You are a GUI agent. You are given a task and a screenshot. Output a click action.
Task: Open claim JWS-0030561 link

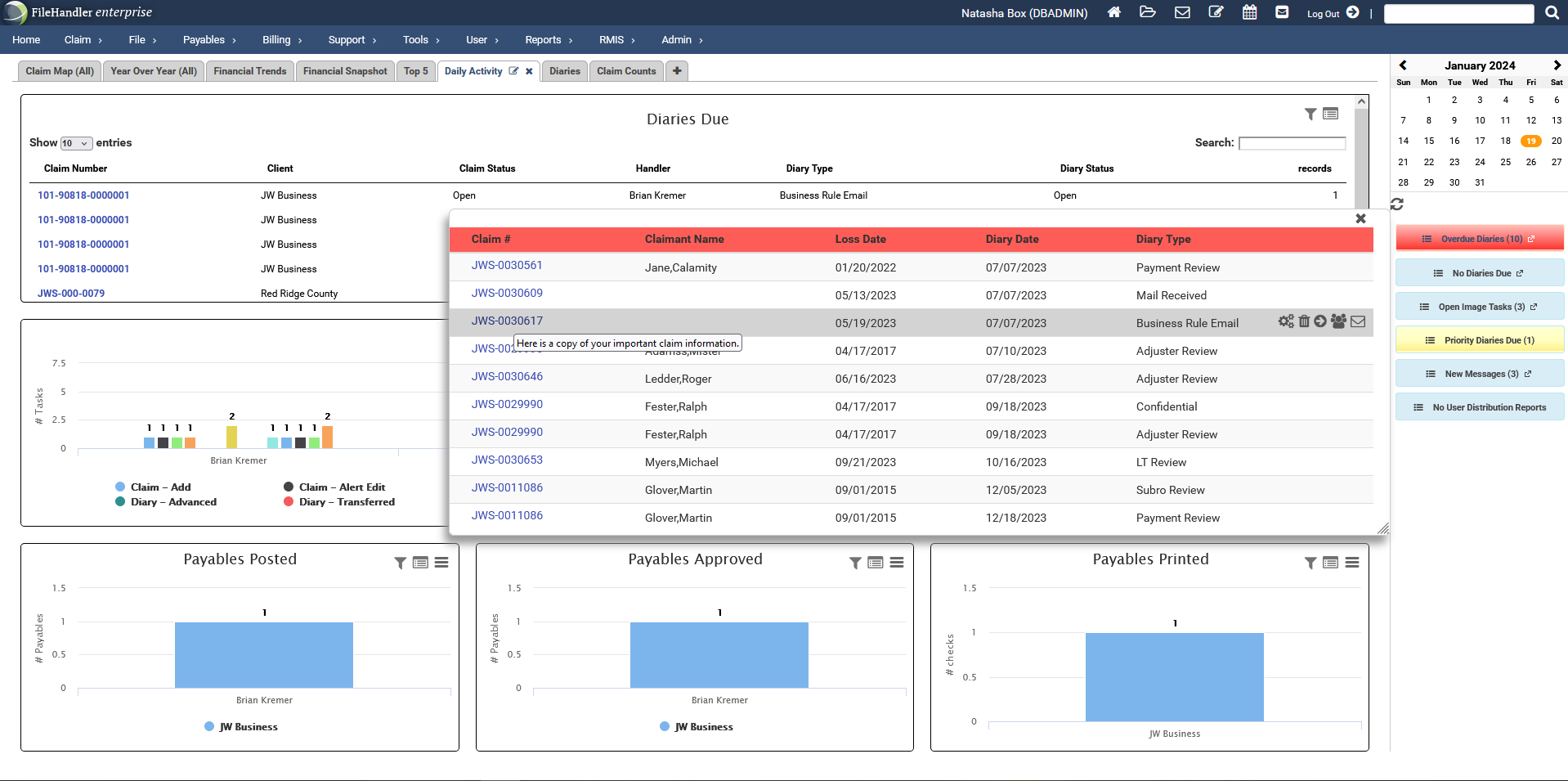tap(507, 265)
